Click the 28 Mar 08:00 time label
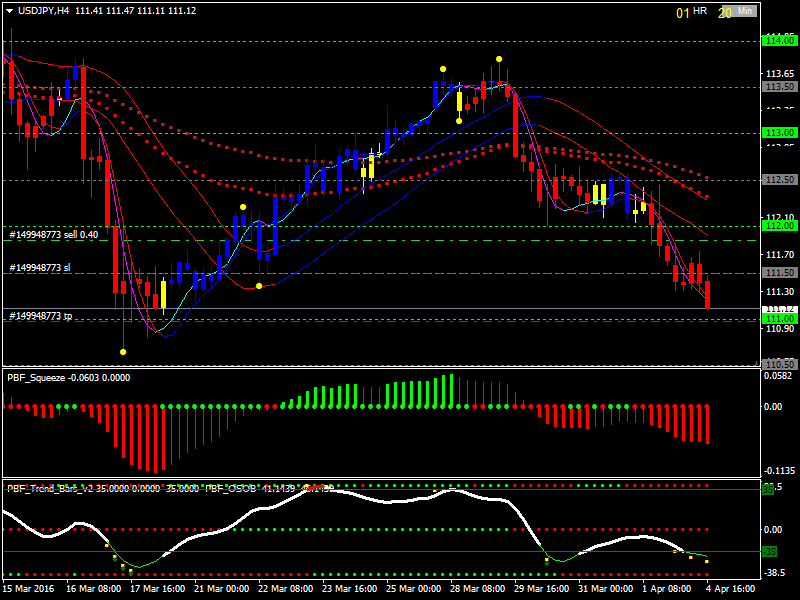 [x=478, y=588]
